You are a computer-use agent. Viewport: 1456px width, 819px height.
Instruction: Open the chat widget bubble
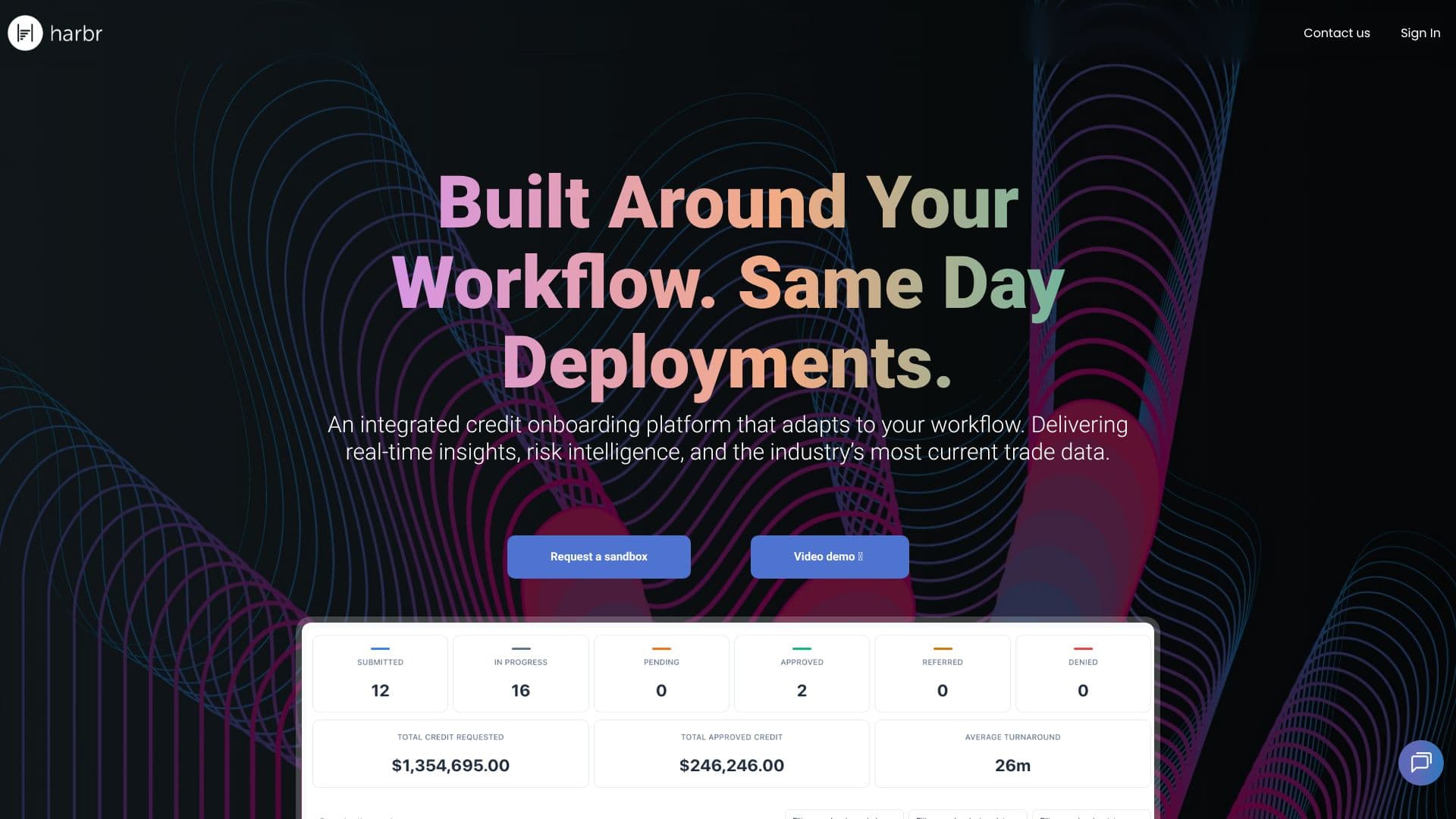pyautogui.click(x=1420, y=762)
